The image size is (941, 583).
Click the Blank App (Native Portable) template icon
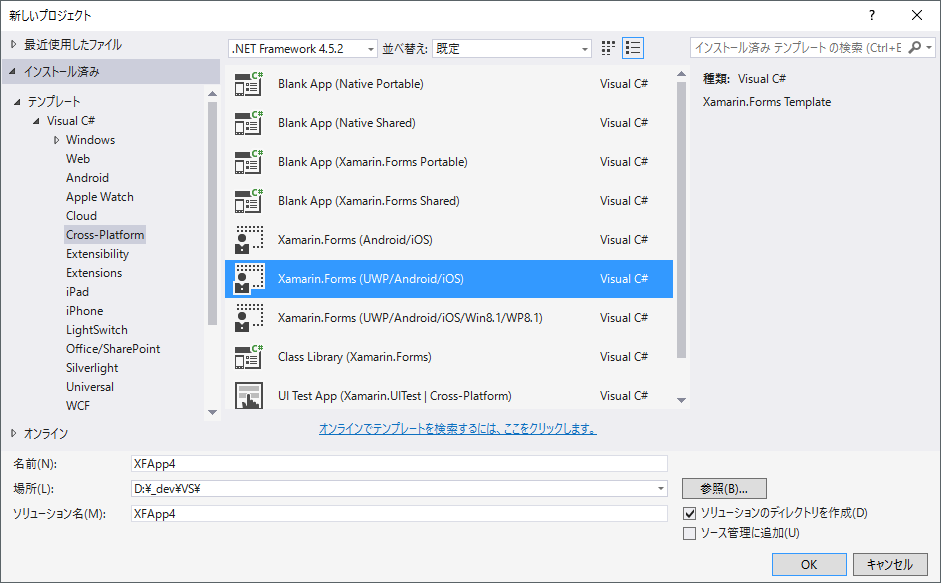(x=248, y=84)
